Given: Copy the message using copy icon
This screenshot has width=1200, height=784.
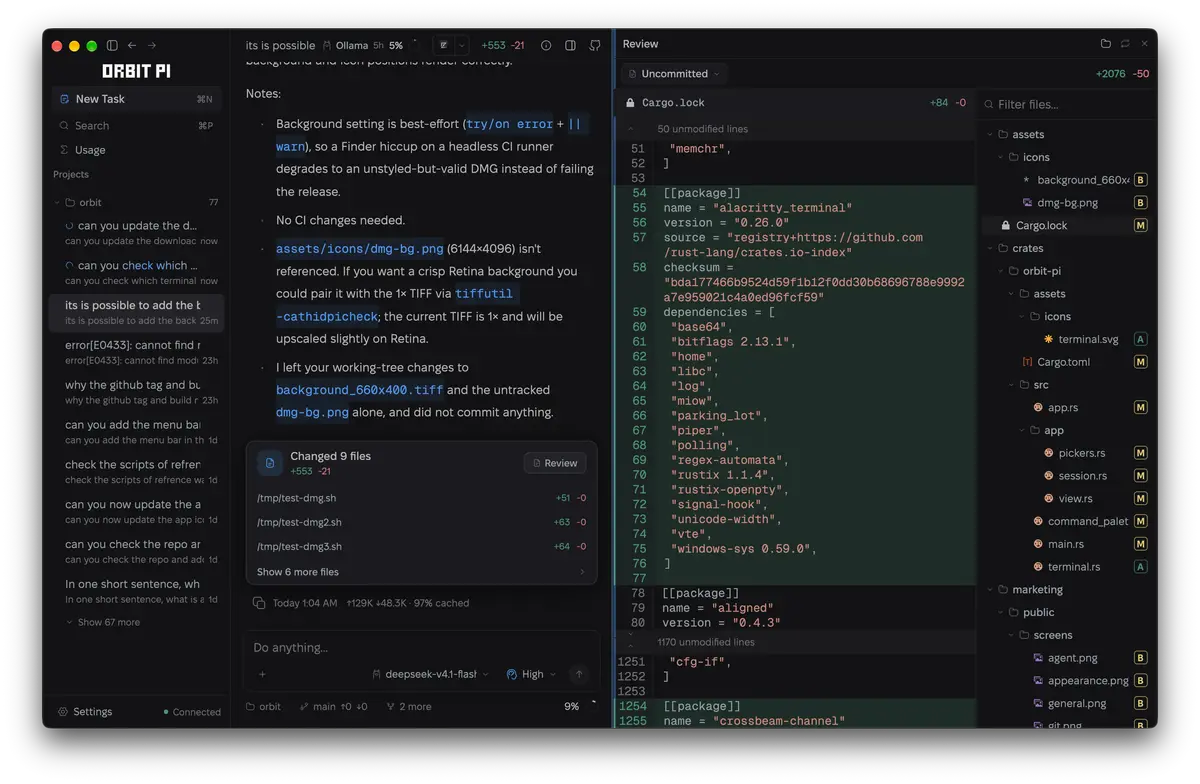Looking at the screenshot, I should tap(259, 603).
